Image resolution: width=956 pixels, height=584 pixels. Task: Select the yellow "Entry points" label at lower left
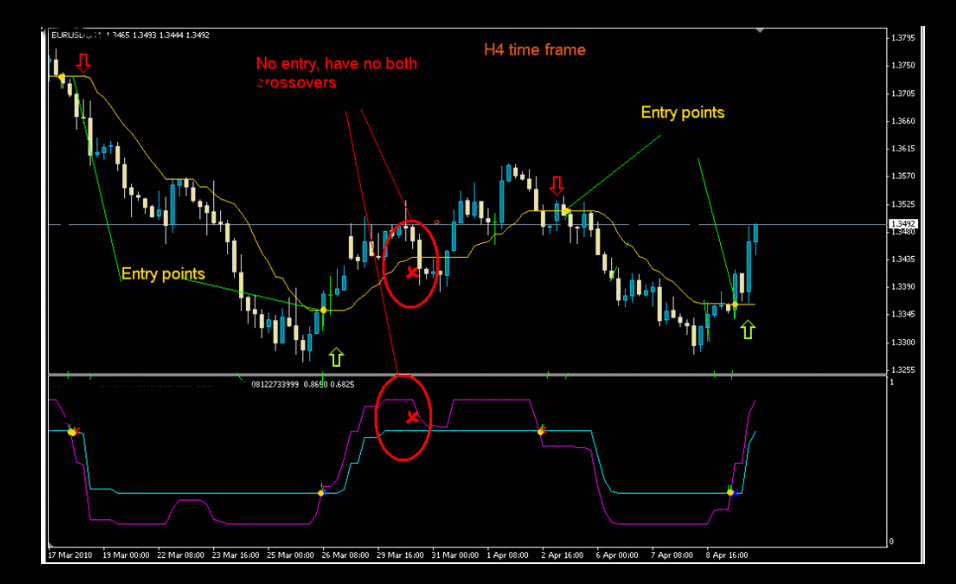coord(163,273)
